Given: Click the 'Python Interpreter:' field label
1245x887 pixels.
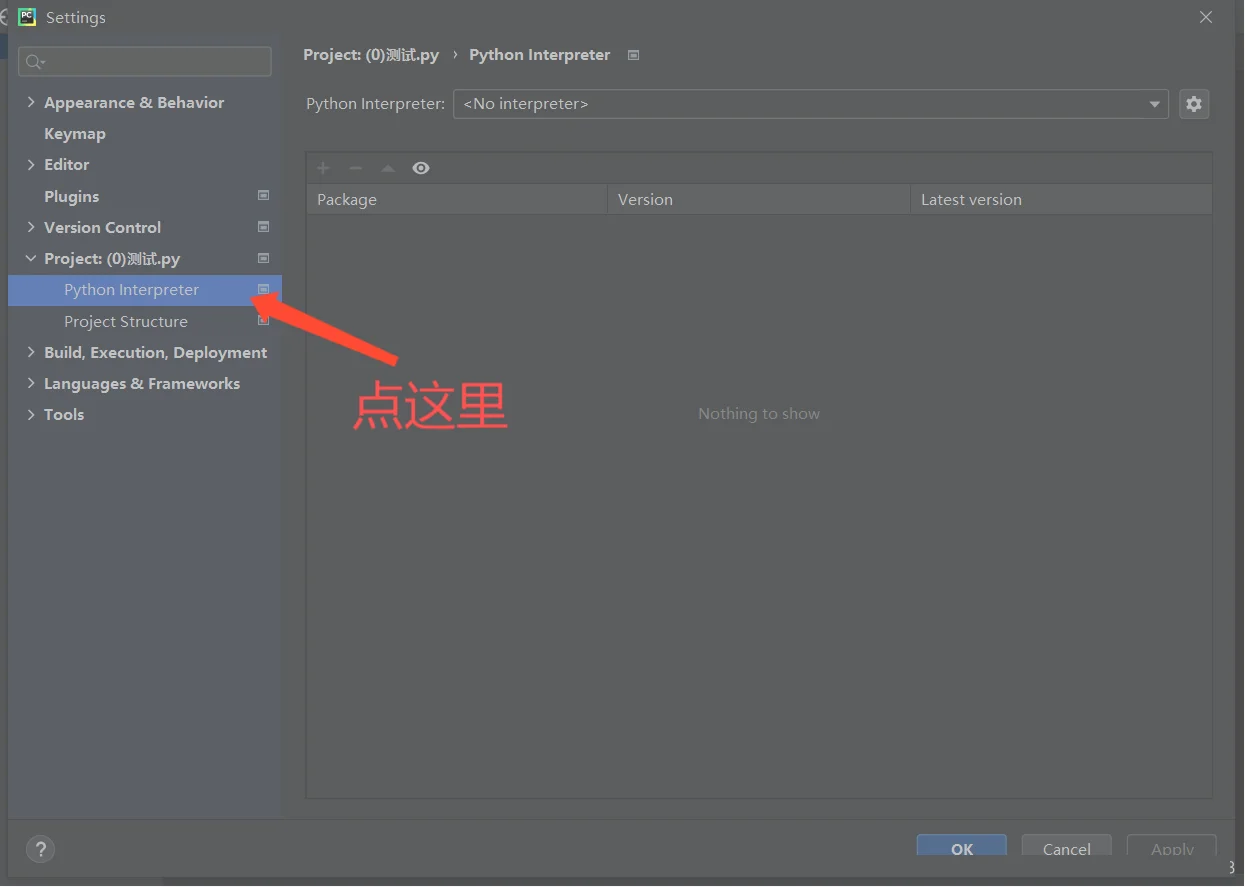Looking at the screenshot, I should [375, 104].
